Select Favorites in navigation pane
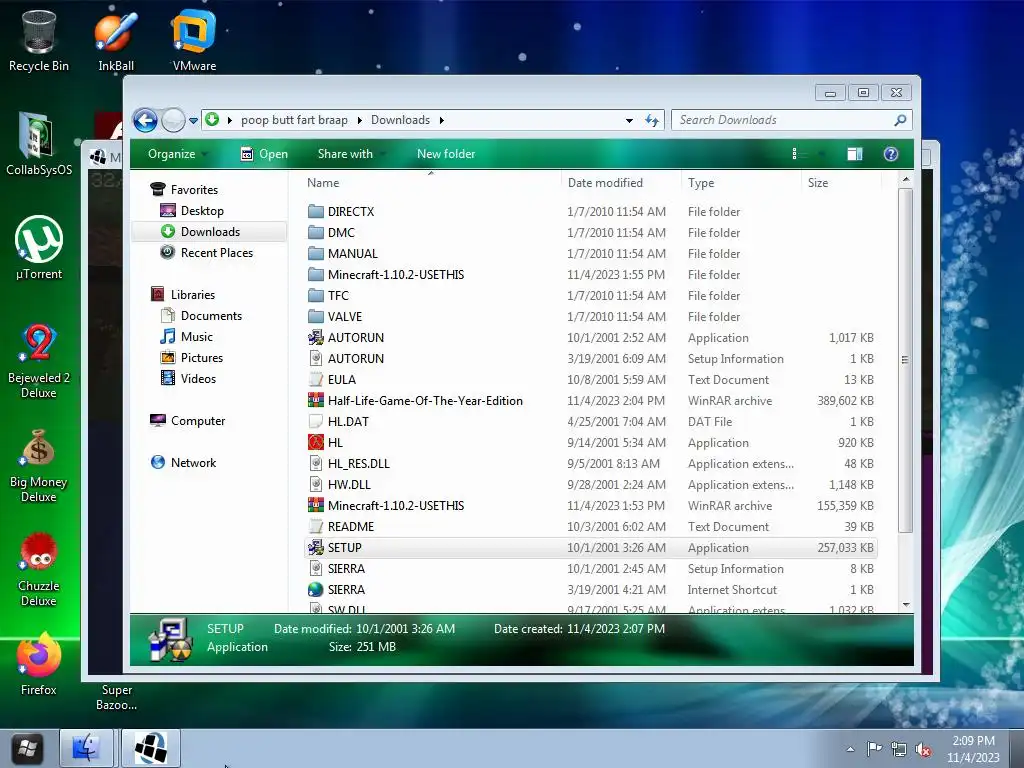Image resolution: width=1024 pixels, height=768 pixels. tap(194, 189)
